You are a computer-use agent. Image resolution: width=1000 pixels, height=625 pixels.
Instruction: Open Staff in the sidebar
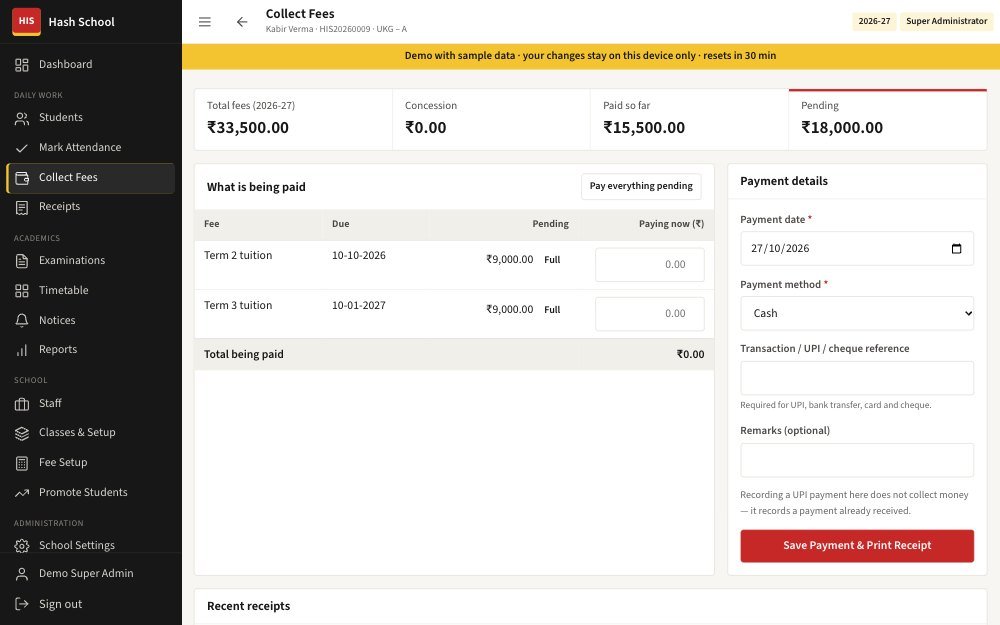[x=91, y=403]
